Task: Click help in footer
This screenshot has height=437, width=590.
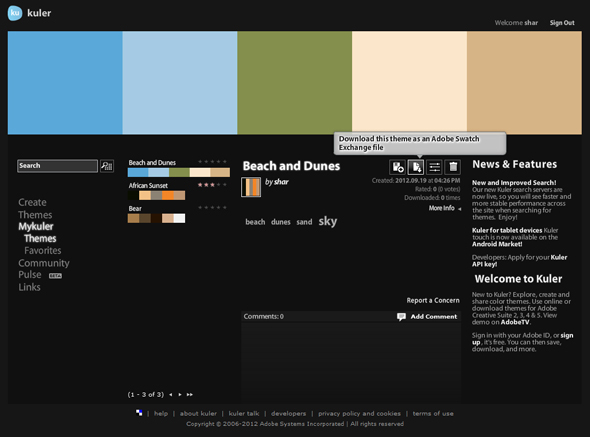Action: click(x=161, y=413)
